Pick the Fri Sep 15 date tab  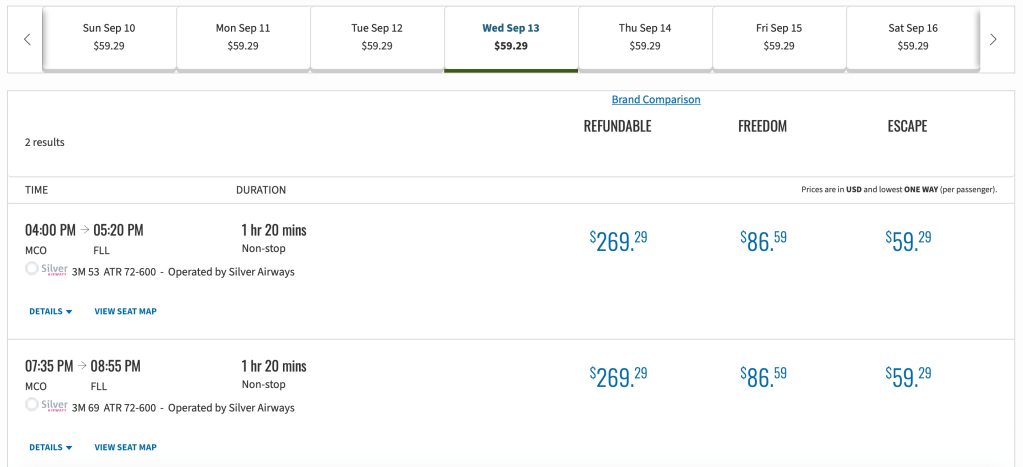779,37
